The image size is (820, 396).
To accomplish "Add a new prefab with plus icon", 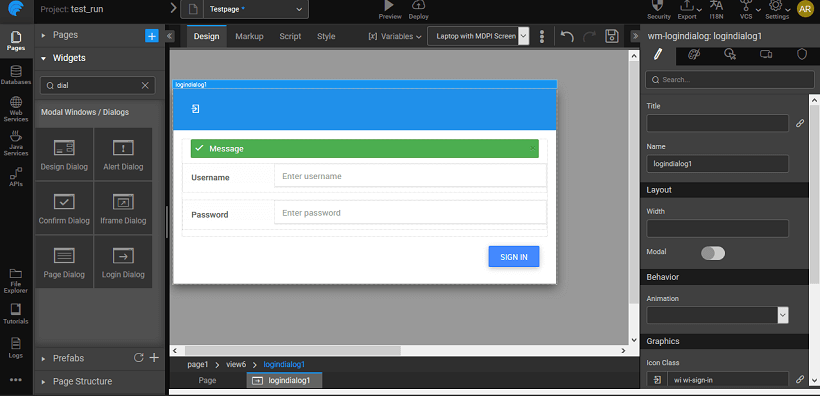I will pos(154,358).
